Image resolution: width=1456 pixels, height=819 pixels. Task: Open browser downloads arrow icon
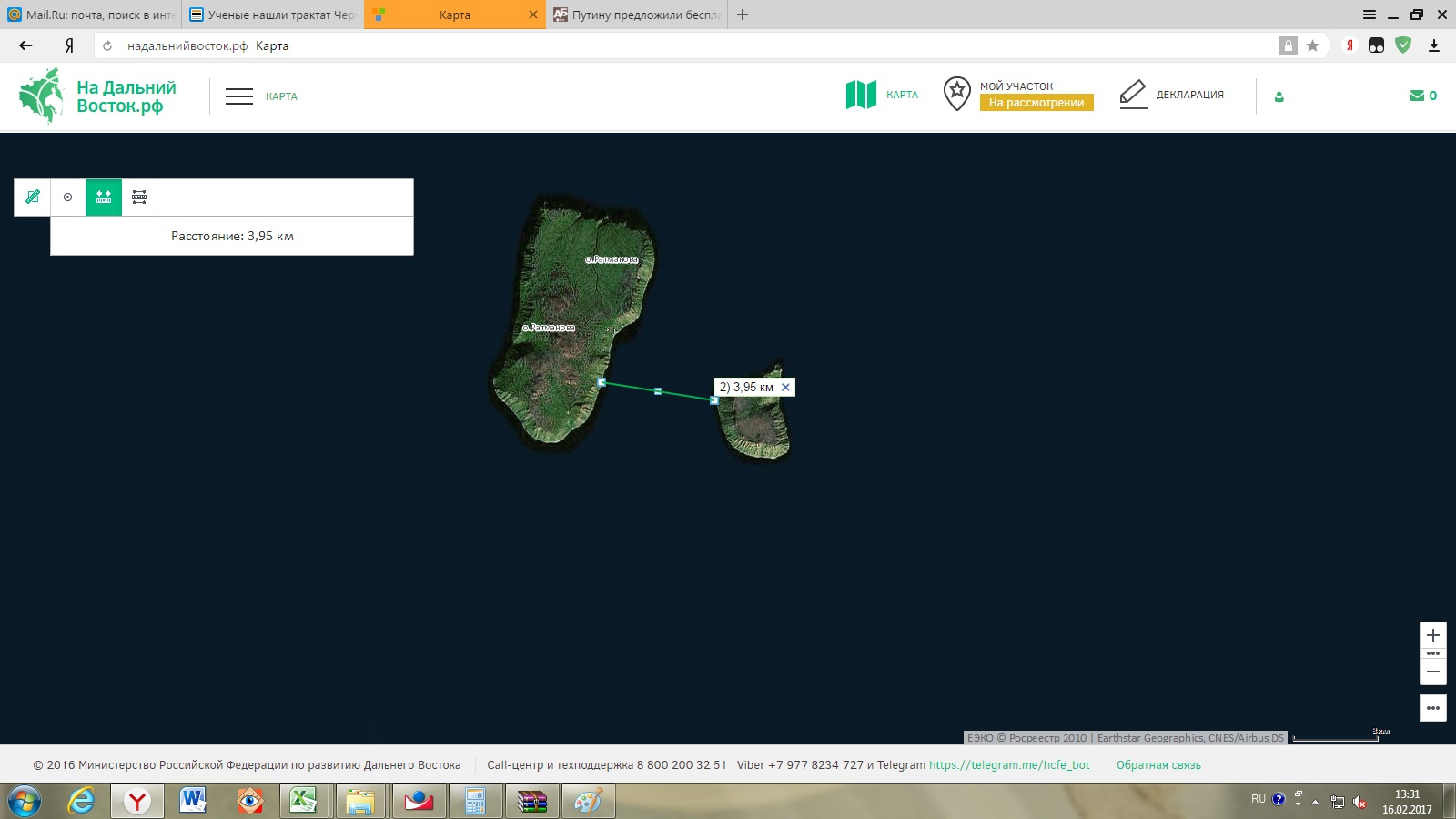(x=1434, y=45)
